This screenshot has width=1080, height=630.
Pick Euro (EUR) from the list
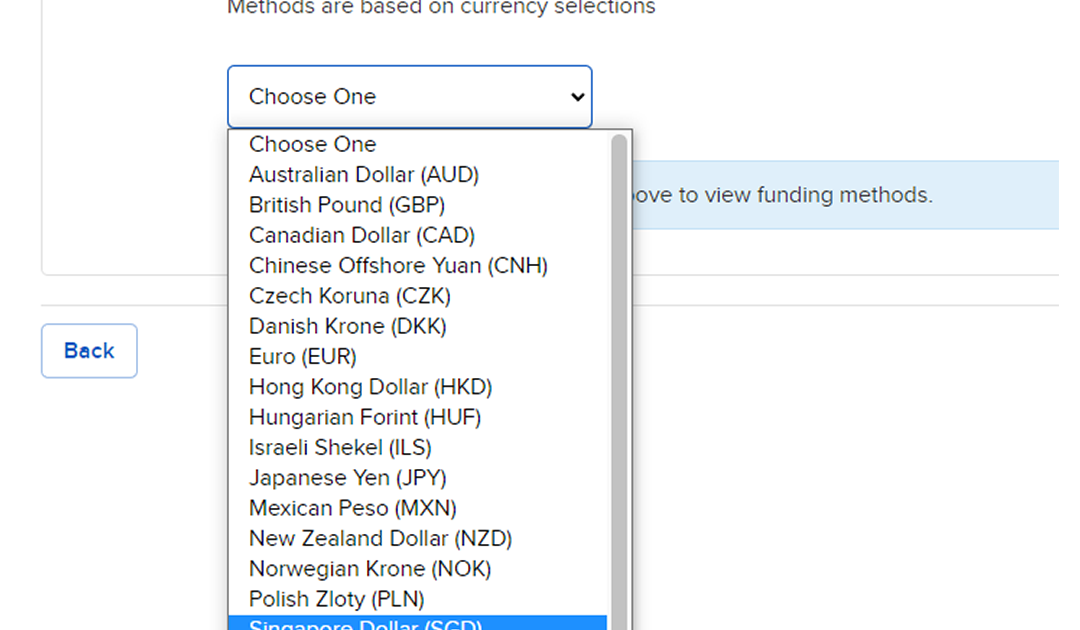click(x=303, y=356)
